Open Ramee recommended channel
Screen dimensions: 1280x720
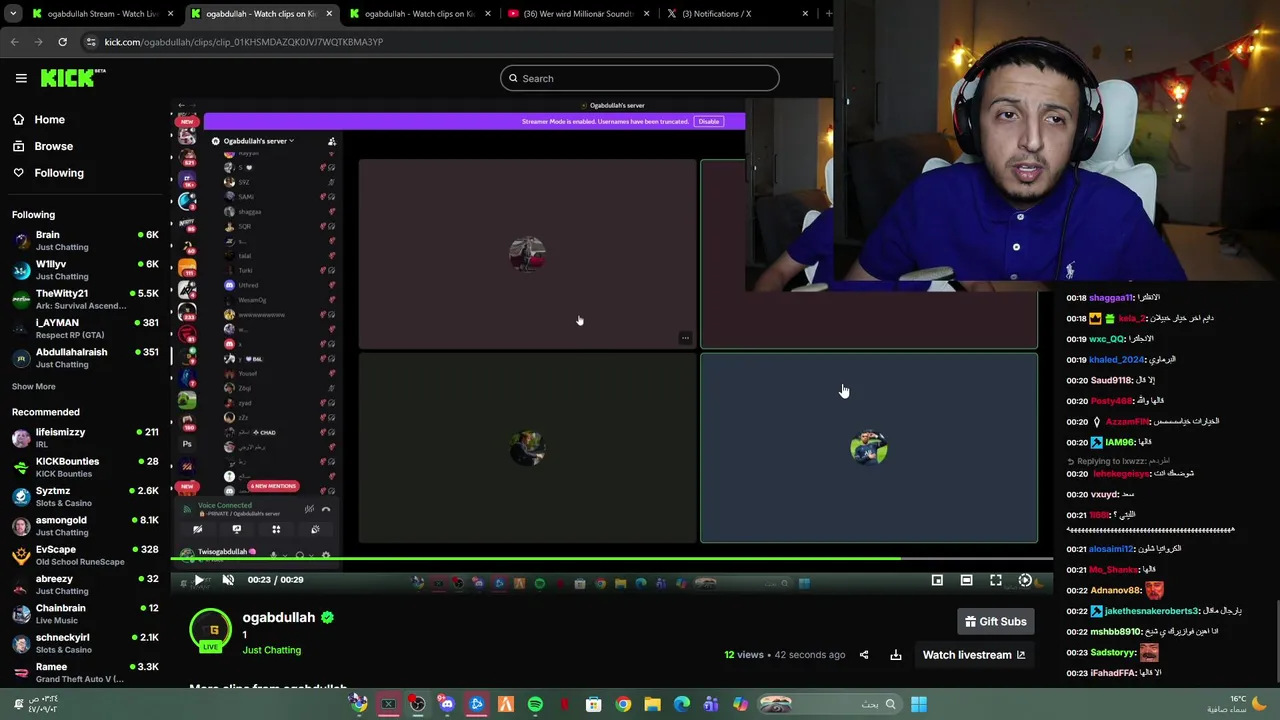point(85,672)
